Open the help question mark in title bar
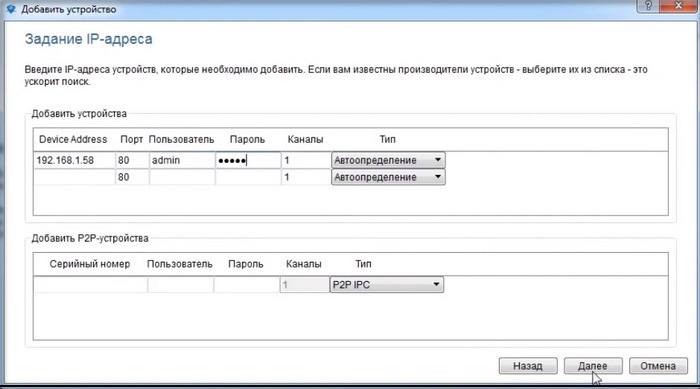The width and height of the screenshot is (700, 389). 648,6
